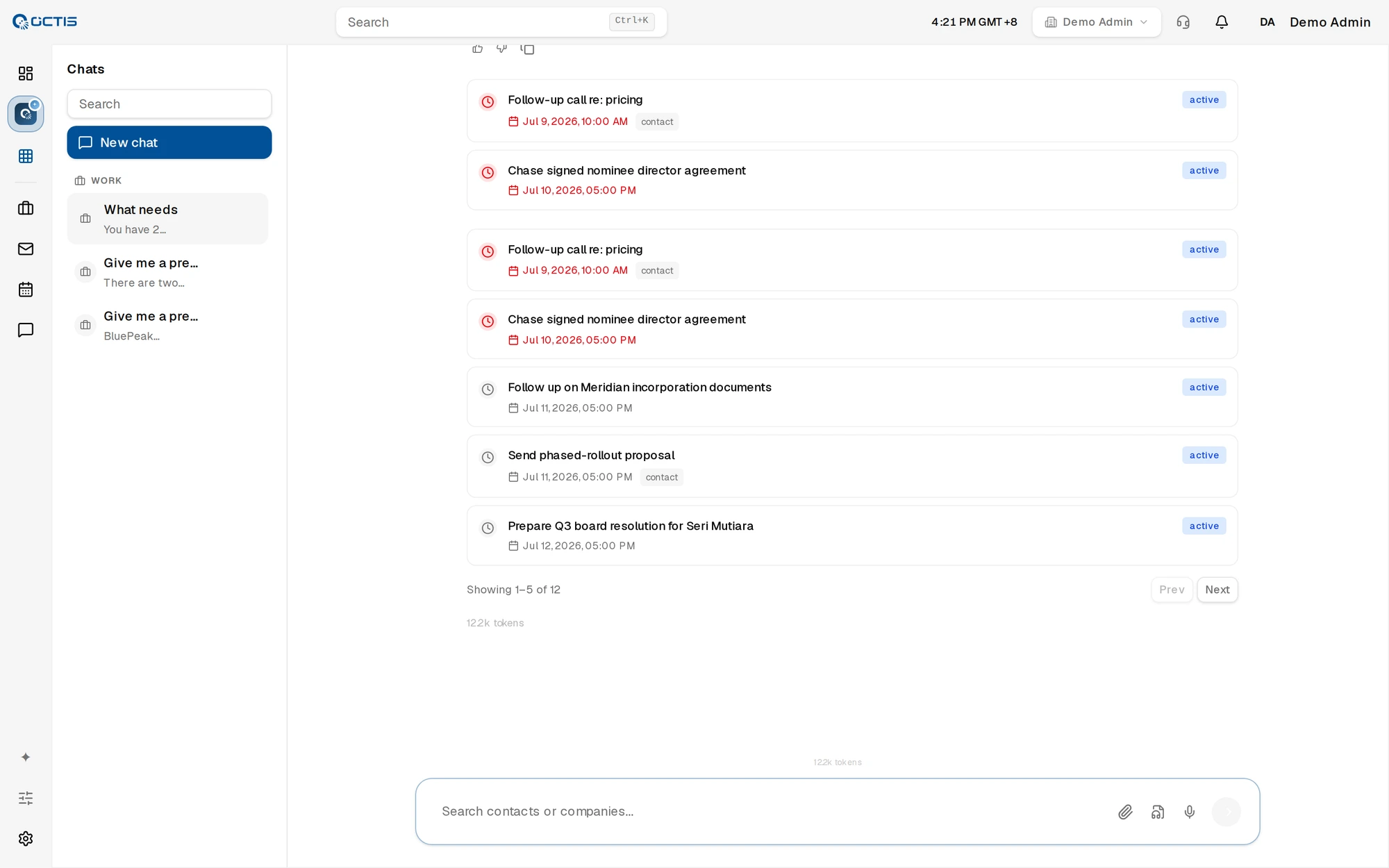Screen dimensions: 1389x868
Task: Click the thumbs up feedback icon
Action: click(478, 49)
